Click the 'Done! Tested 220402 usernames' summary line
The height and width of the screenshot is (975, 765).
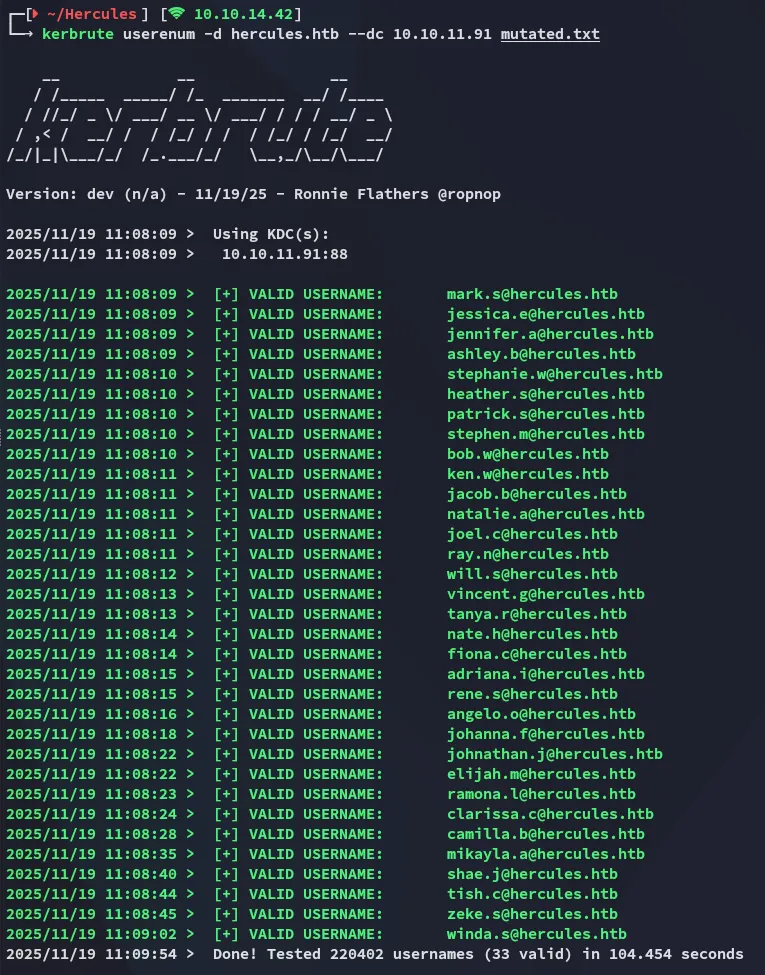(478, 954)
